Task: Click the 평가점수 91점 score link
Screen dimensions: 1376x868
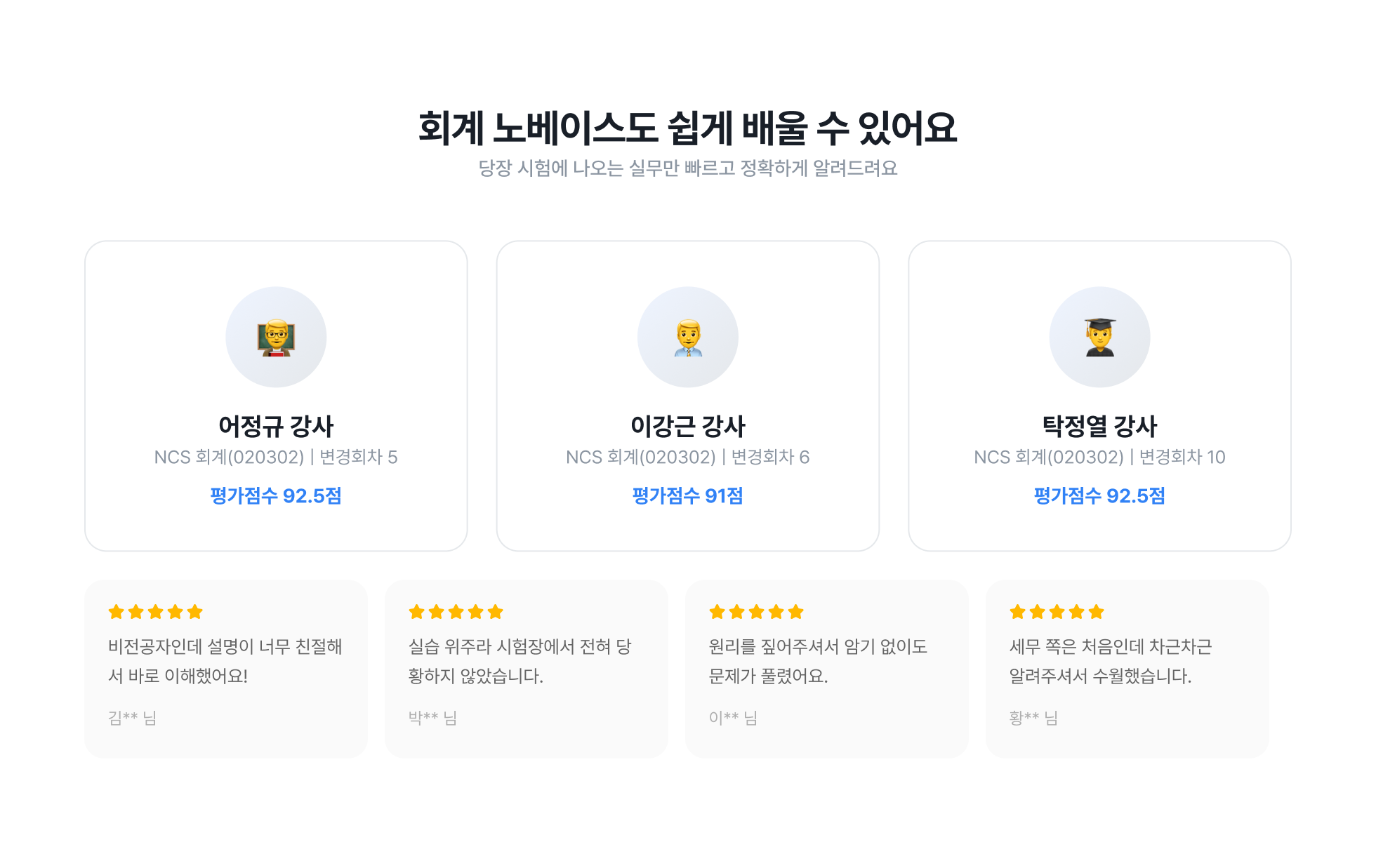Action: [x=688, y=496]
